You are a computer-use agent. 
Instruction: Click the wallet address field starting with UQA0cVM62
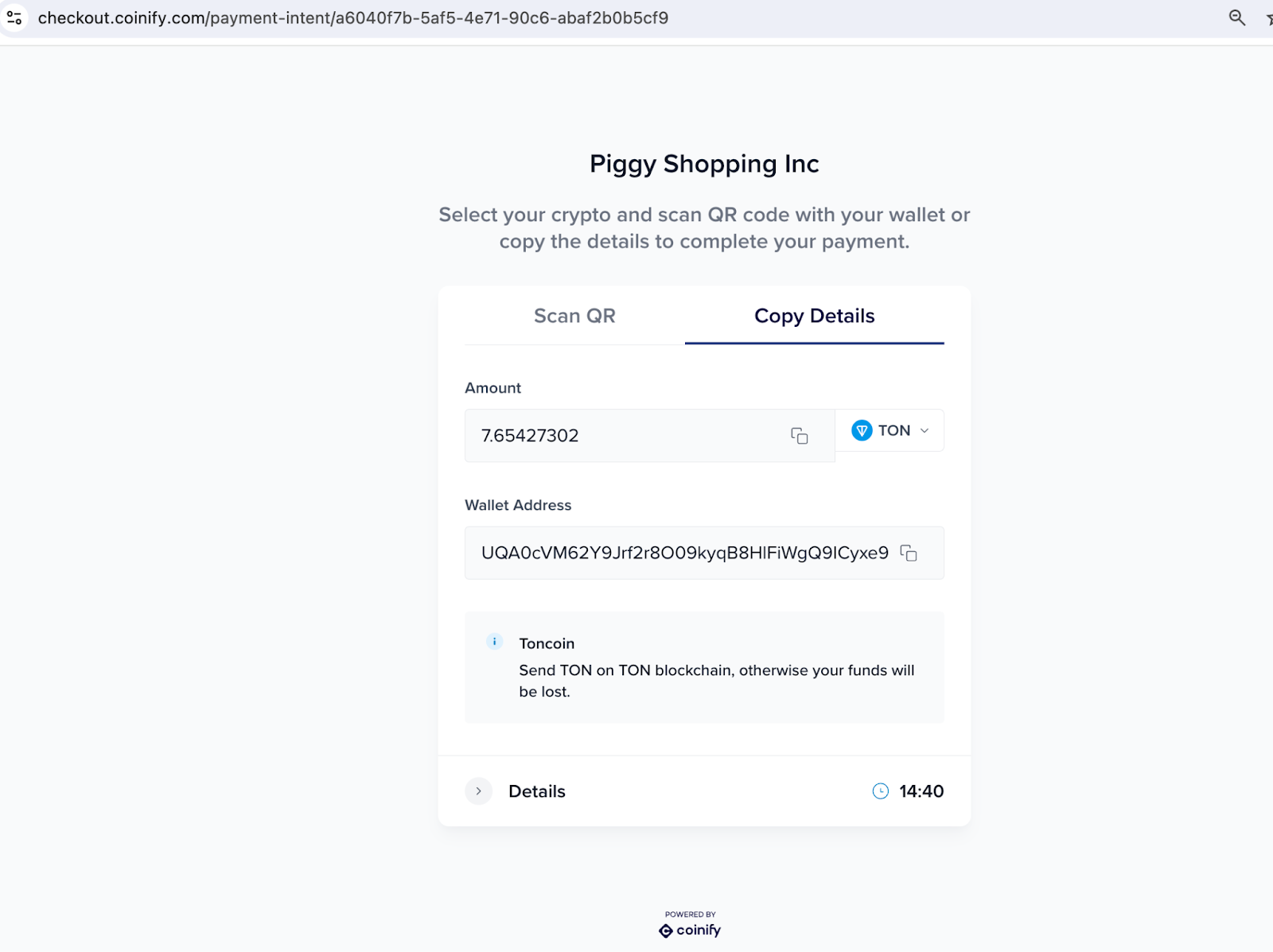tap(704, 553)
